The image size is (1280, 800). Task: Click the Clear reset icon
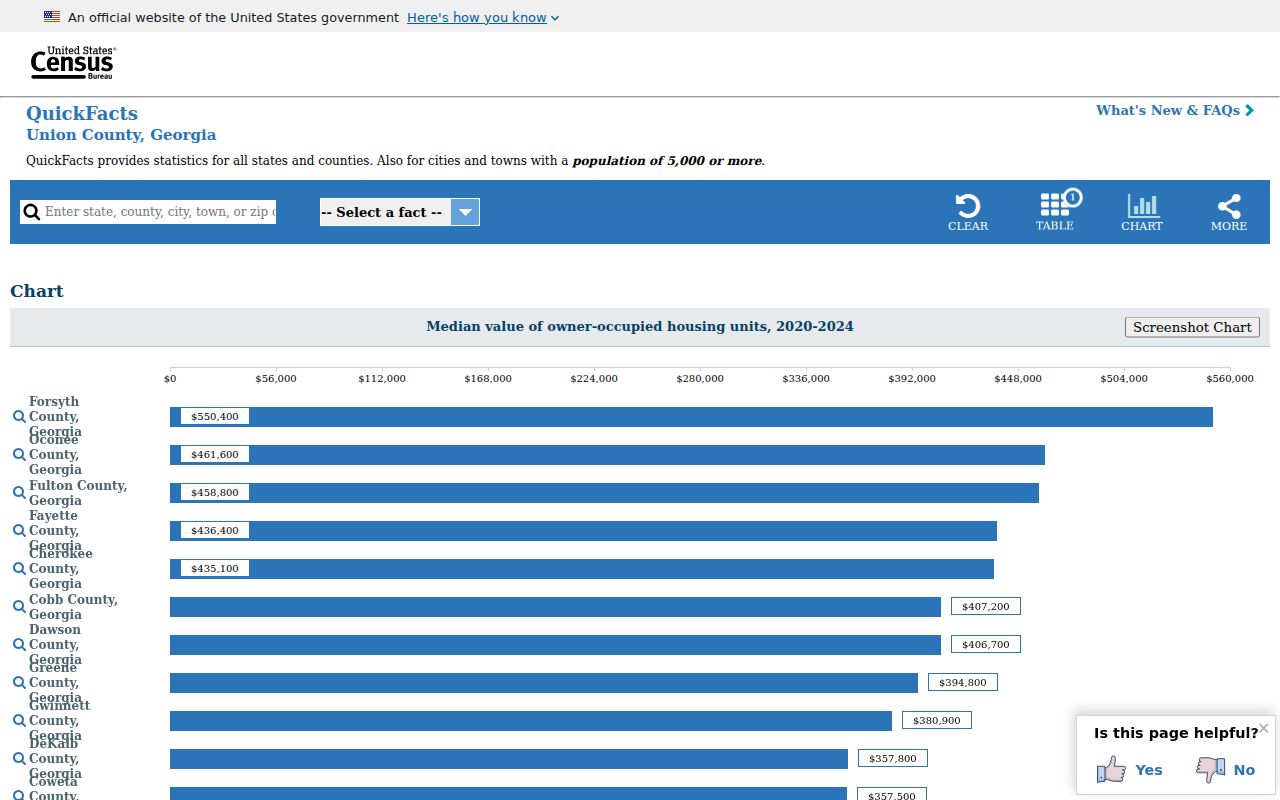coord(968,206)
